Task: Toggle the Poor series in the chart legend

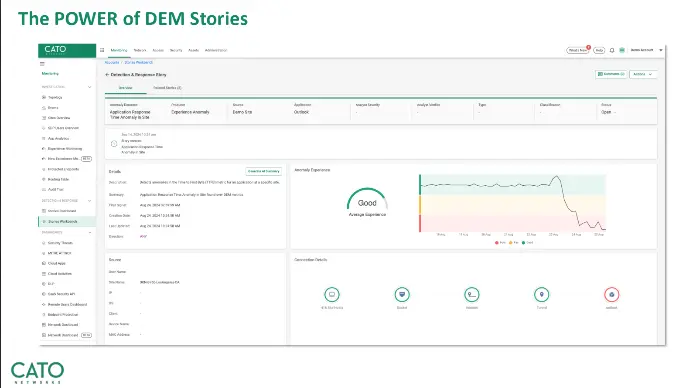Action: (500, 243)
